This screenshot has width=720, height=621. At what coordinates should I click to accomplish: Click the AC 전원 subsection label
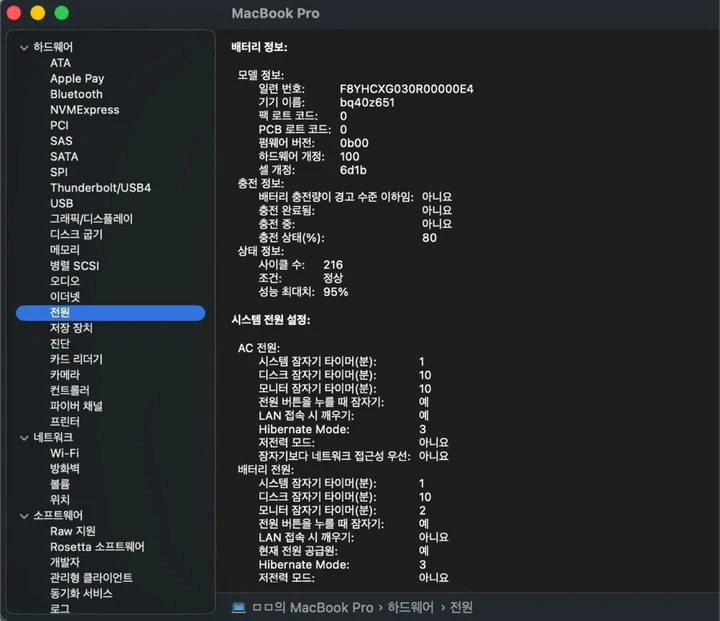tap(259, 348)
